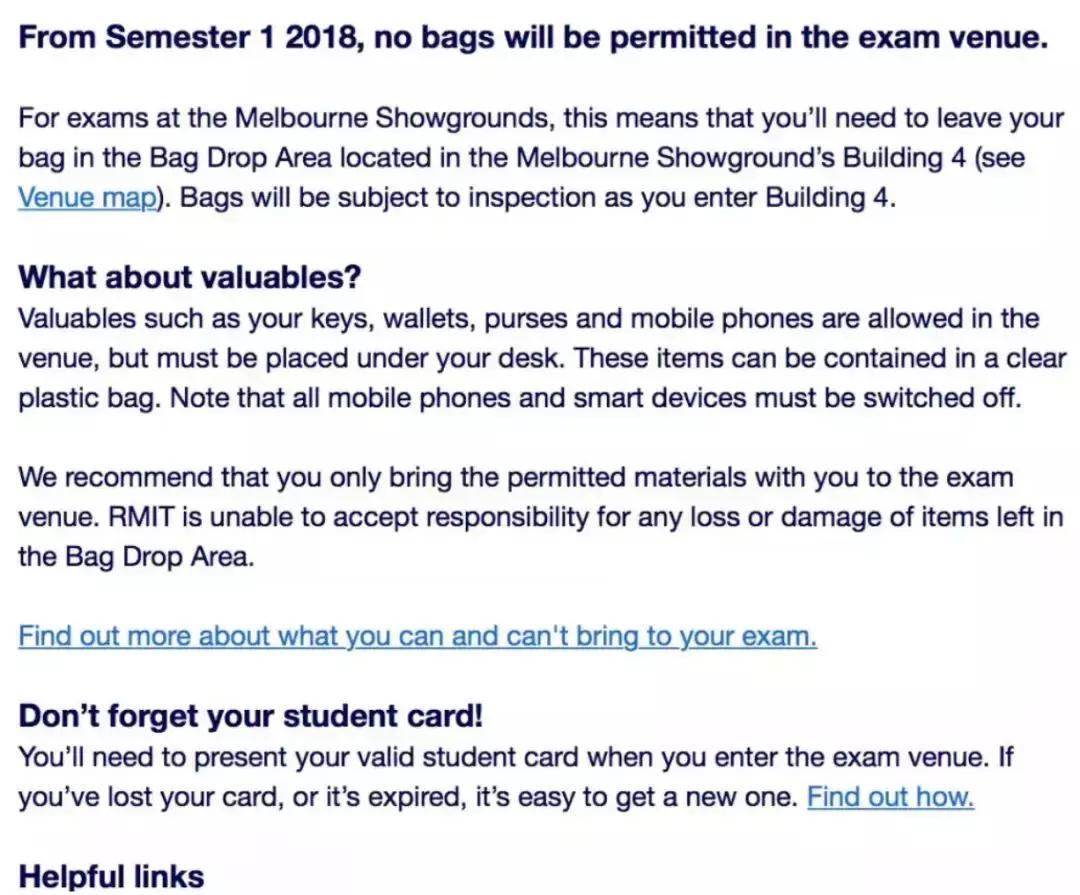
Task: Click the phrase 'plastic bag' in valuables paragraph
Action: tap(85, 397)
